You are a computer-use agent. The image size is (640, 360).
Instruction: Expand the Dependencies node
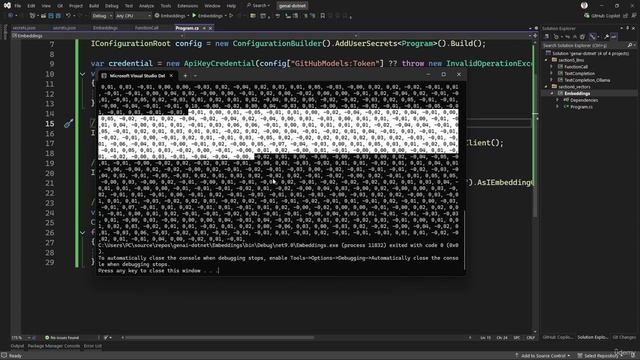558,100
